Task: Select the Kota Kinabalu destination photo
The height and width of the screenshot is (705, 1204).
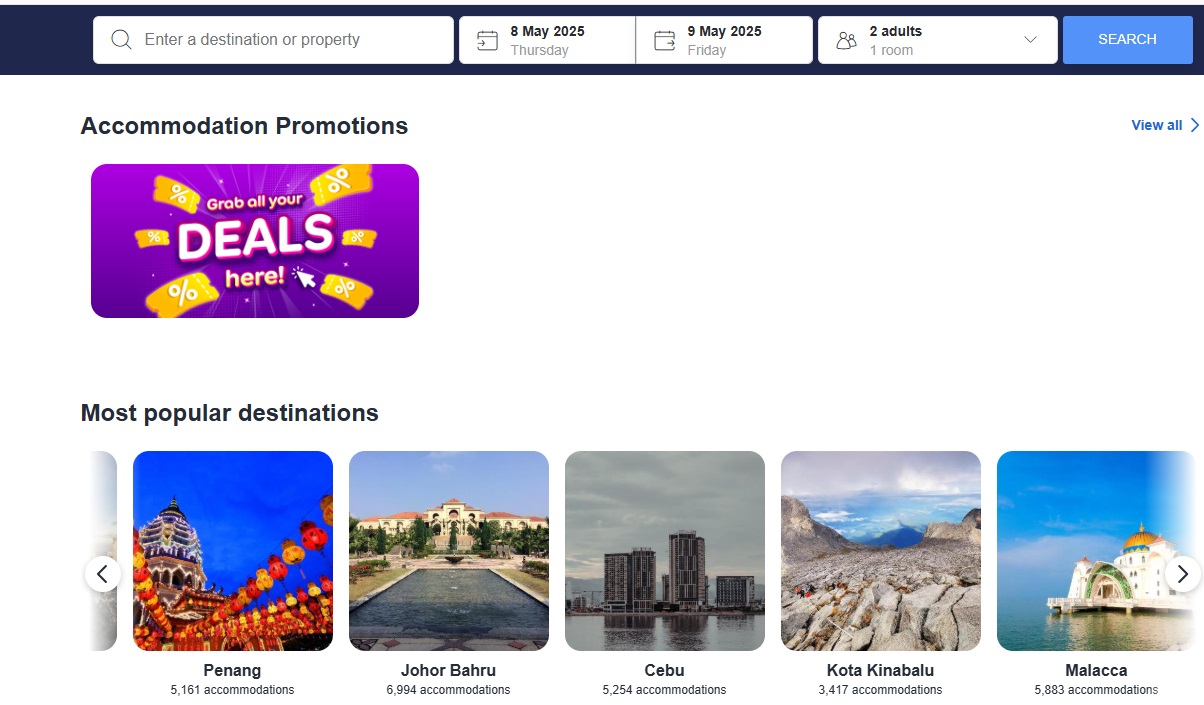Action: pos(881,551)
